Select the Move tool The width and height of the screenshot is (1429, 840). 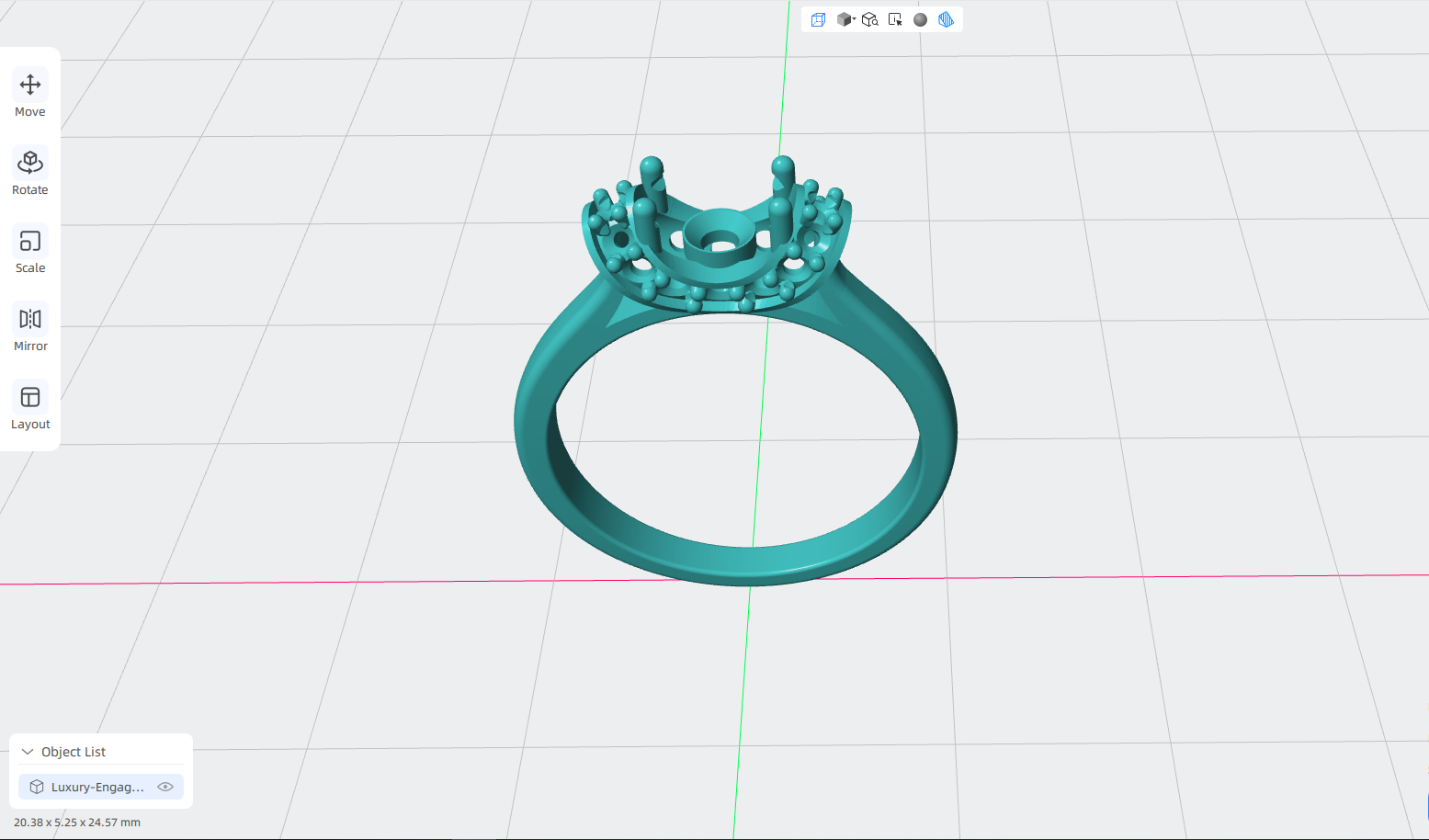click(30, 95)
